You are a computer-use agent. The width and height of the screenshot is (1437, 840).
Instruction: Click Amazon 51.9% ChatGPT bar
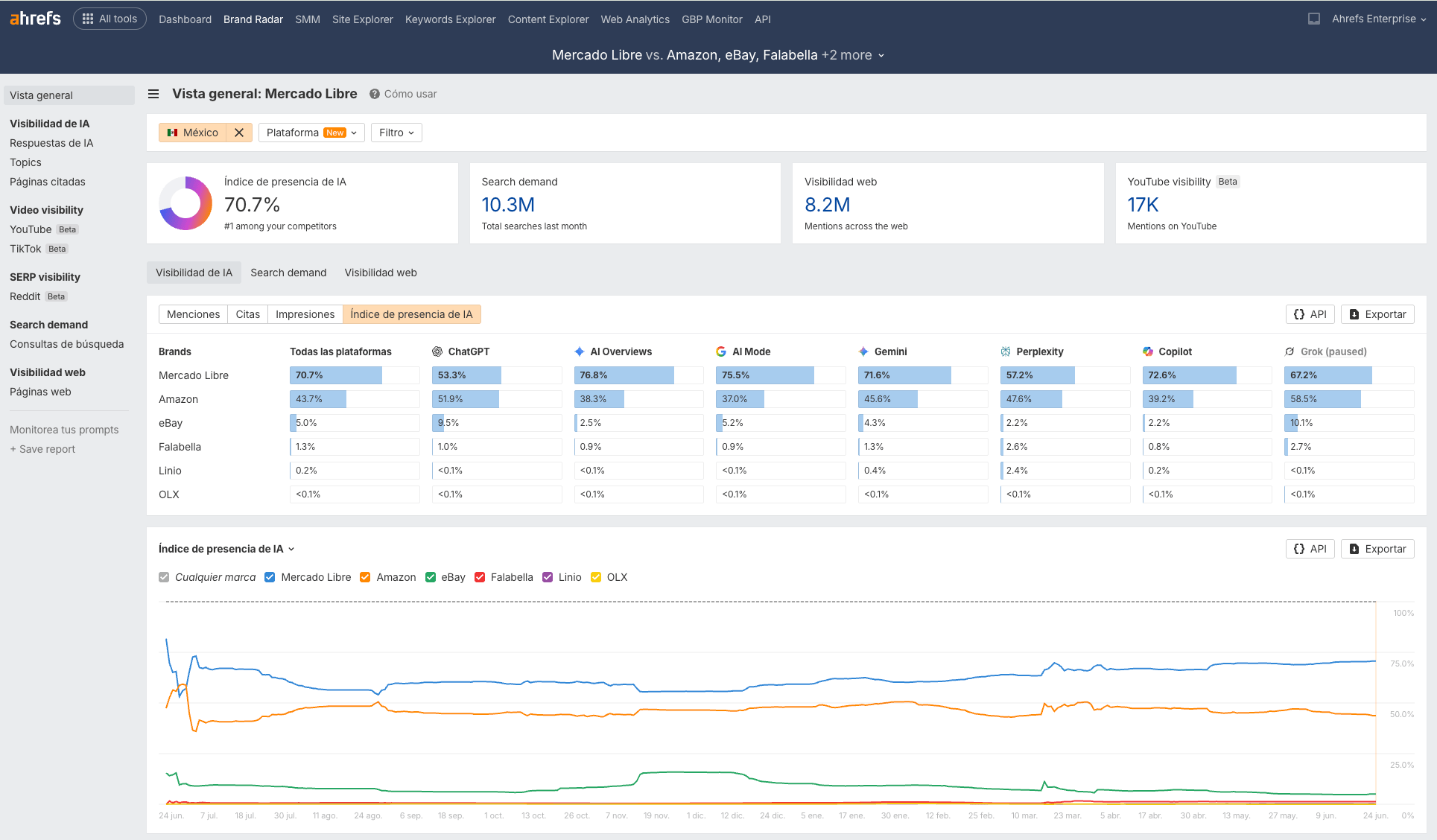[x=497, y=399]
